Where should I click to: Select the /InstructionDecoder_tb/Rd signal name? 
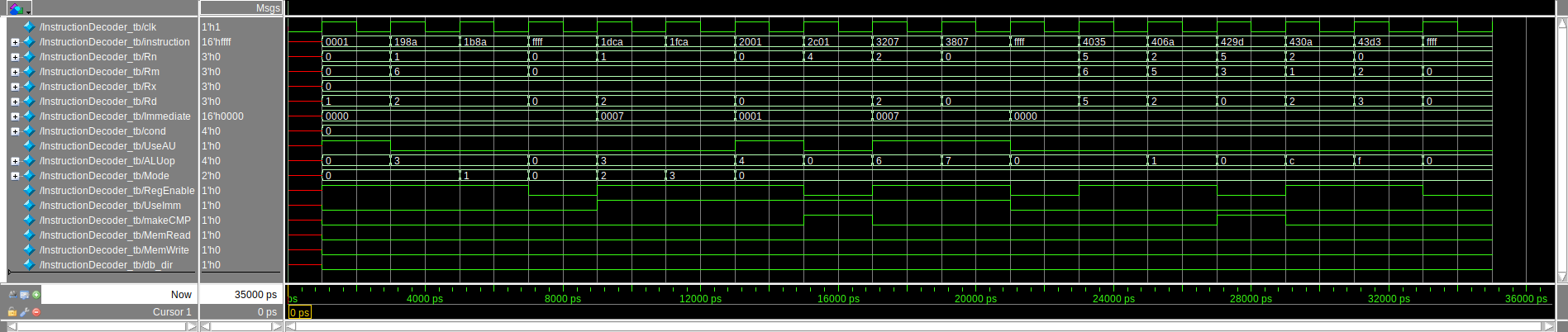pyautogui.click(x=98, y=102)
